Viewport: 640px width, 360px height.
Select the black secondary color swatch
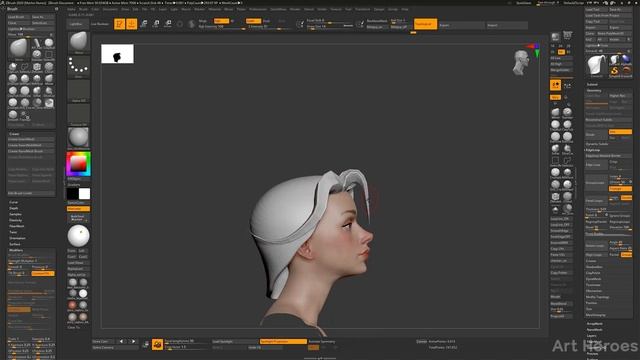point(73,194)
